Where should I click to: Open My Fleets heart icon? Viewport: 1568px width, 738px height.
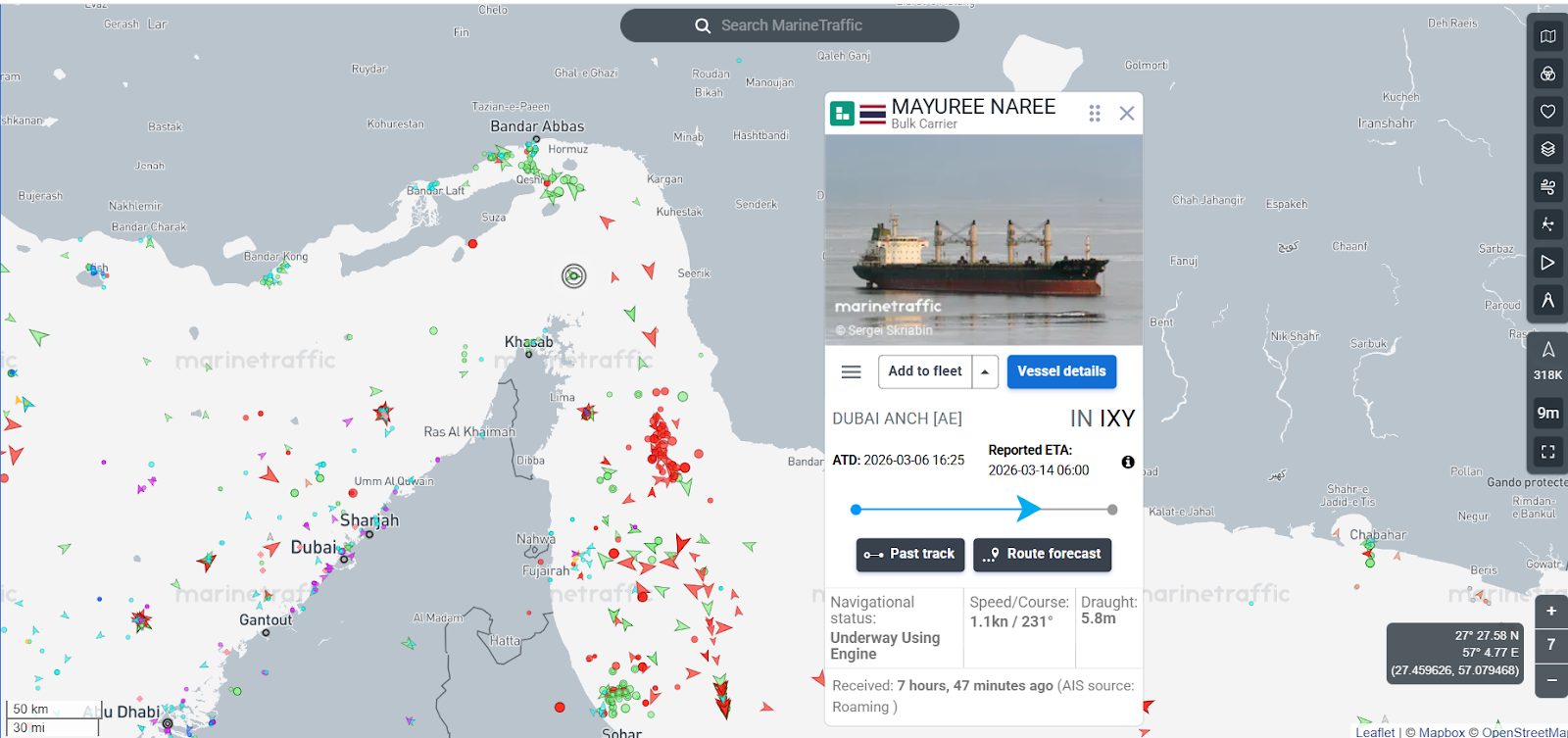[x=1547, y=112]
